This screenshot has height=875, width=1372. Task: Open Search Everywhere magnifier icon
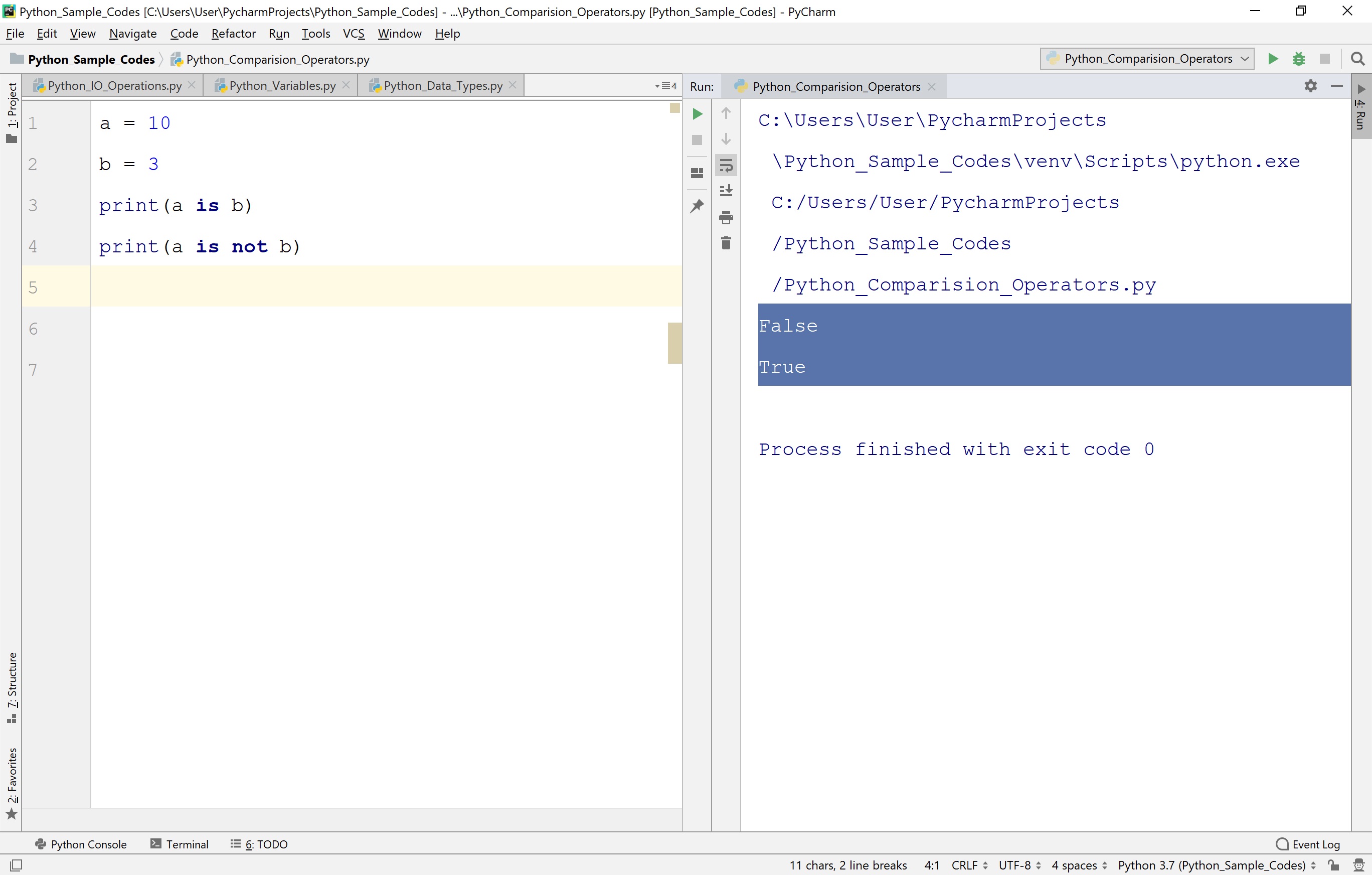(1357, 59)
